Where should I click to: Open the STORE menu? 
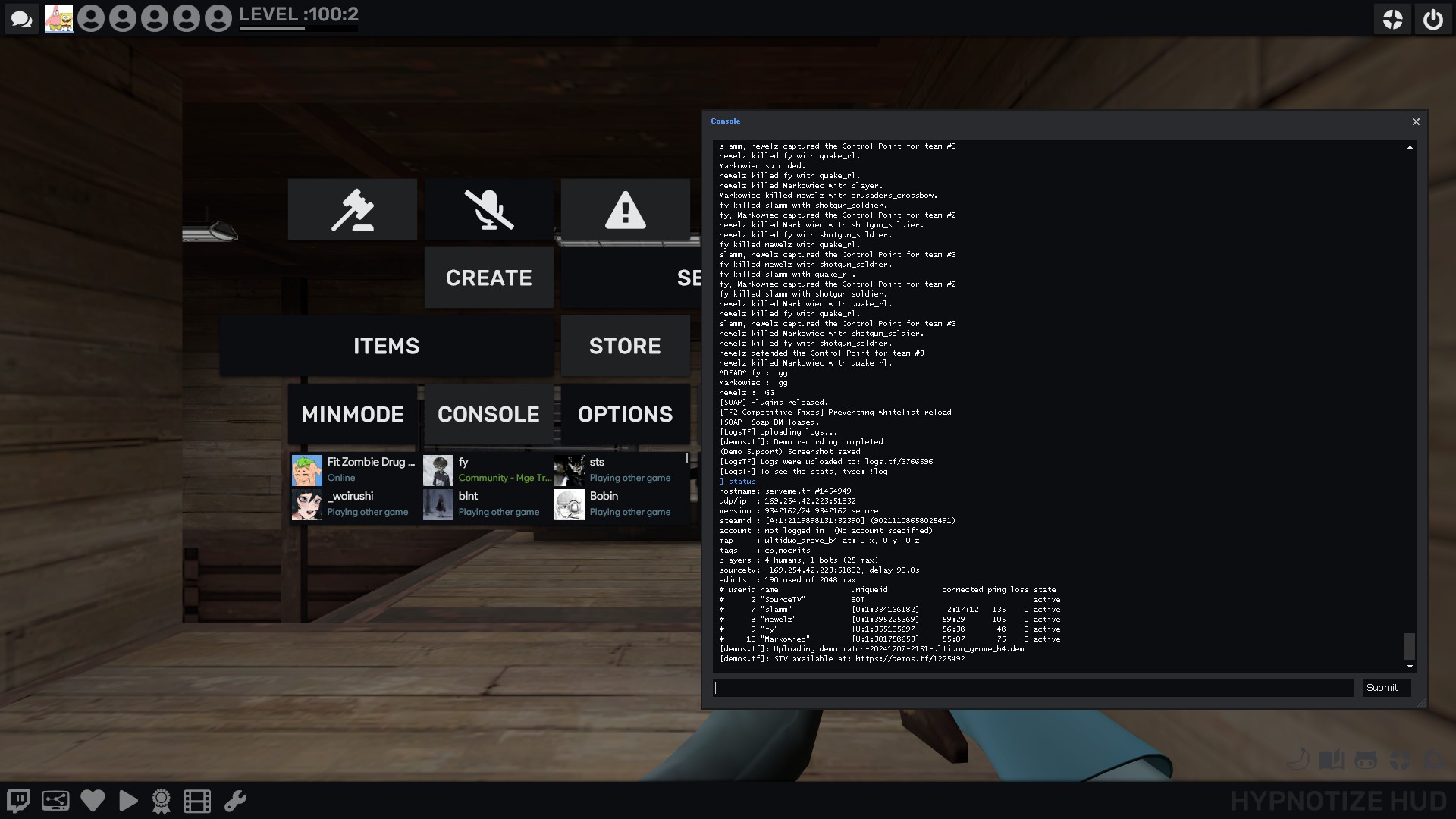pos(625,347)
